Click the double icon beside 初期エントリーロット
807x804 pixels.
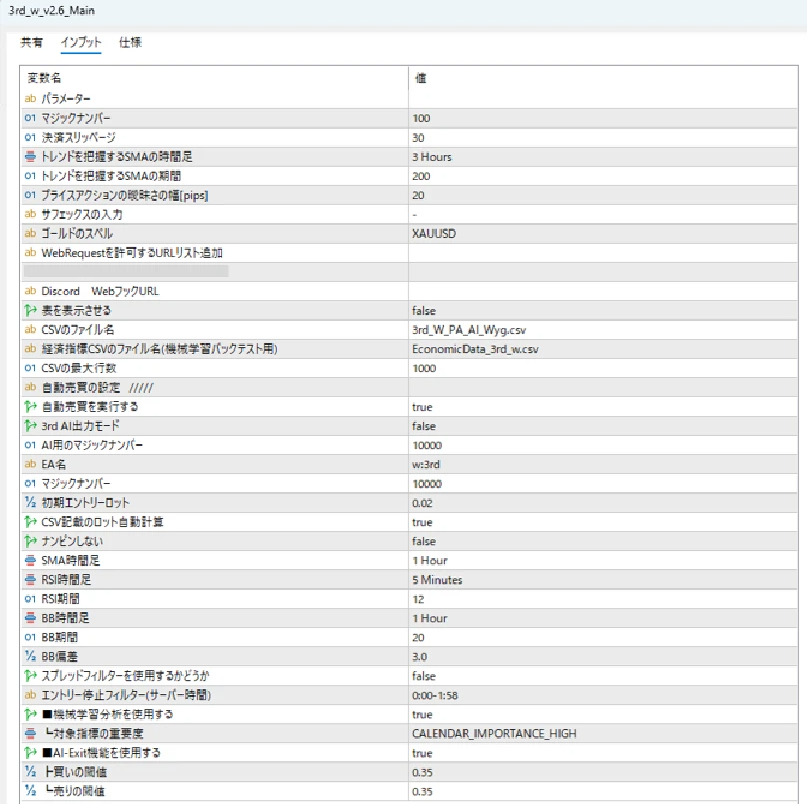[30, 502]
